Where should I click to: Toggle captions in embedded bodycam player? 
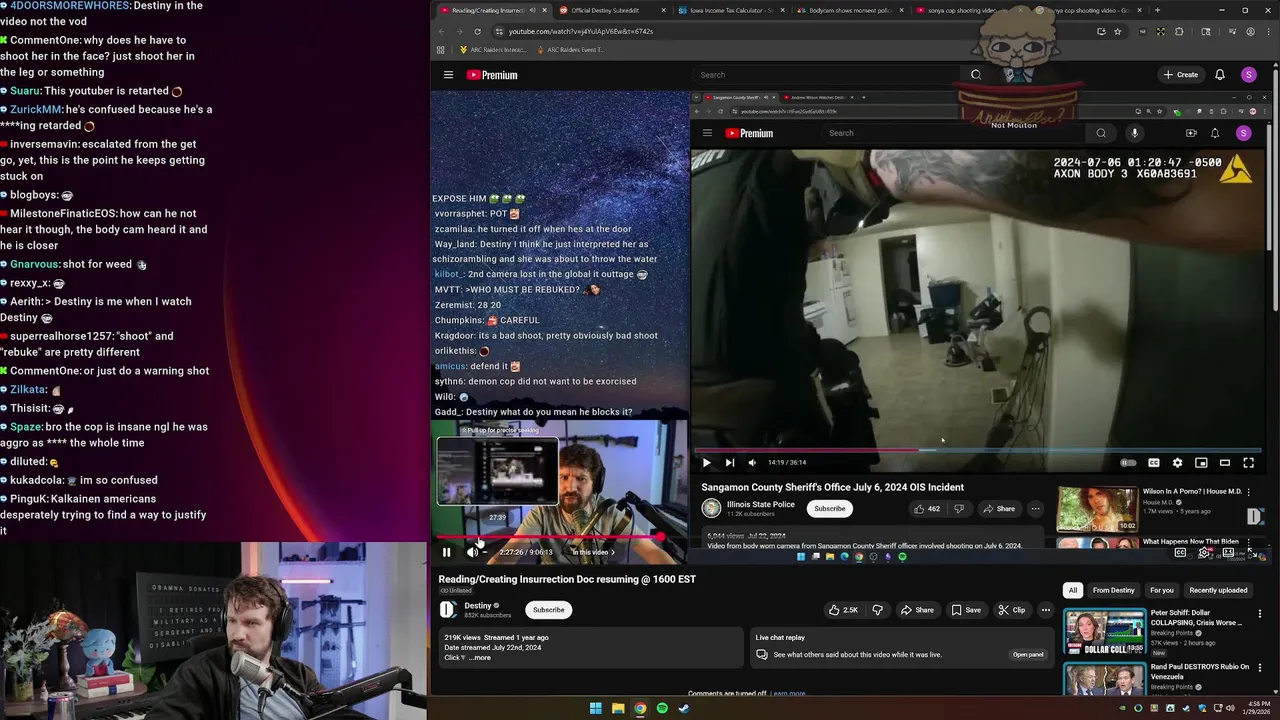1153,463
